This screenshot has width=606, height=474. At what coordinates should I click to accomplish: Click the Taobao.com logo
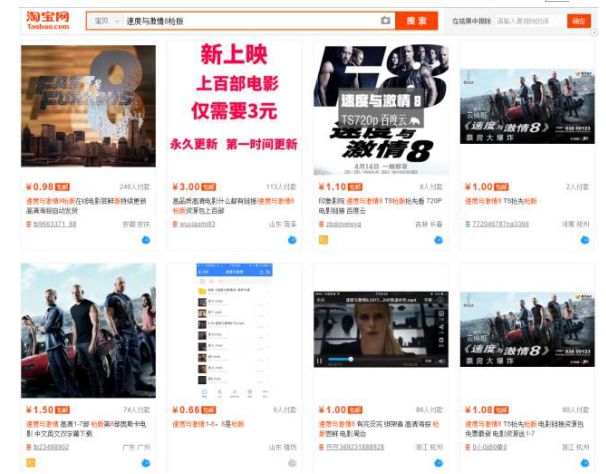tap(48, 20)
